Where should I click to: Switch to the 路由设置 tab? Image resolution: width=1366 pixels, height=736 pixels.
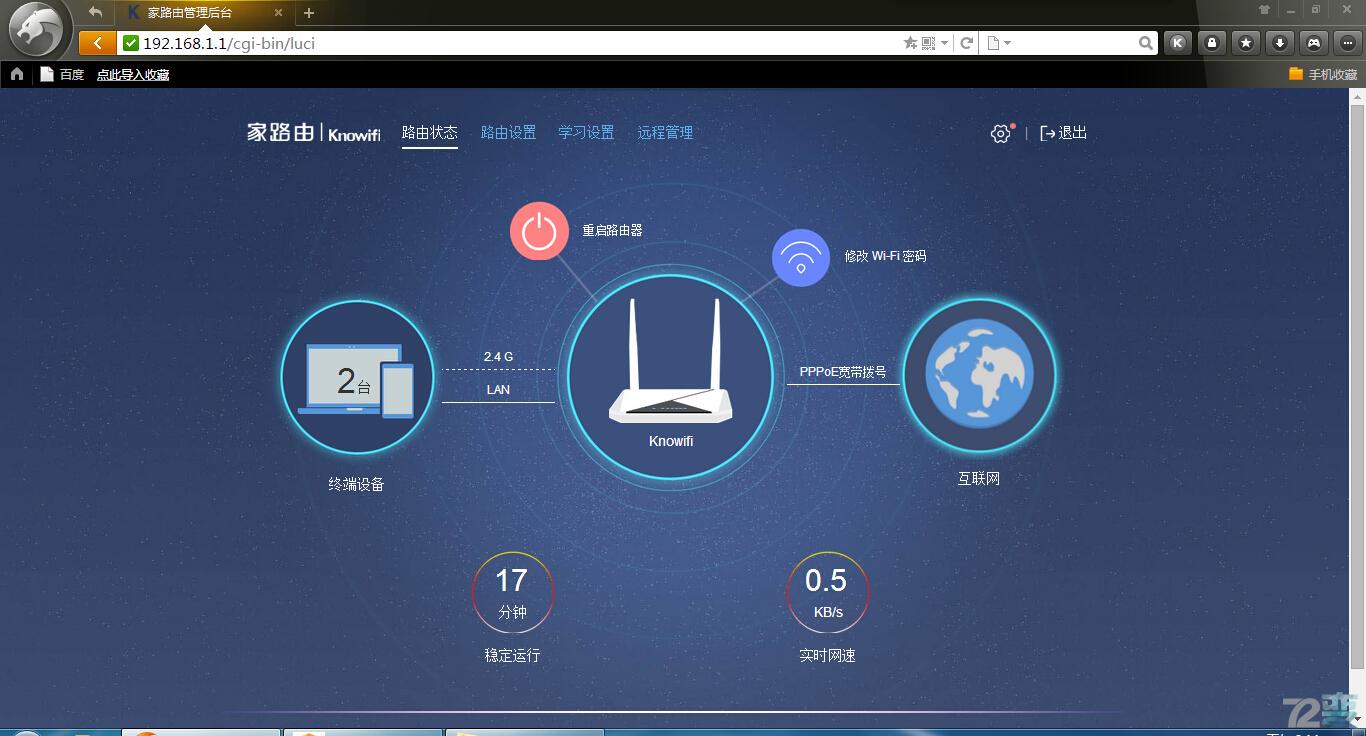click(507, 132)
